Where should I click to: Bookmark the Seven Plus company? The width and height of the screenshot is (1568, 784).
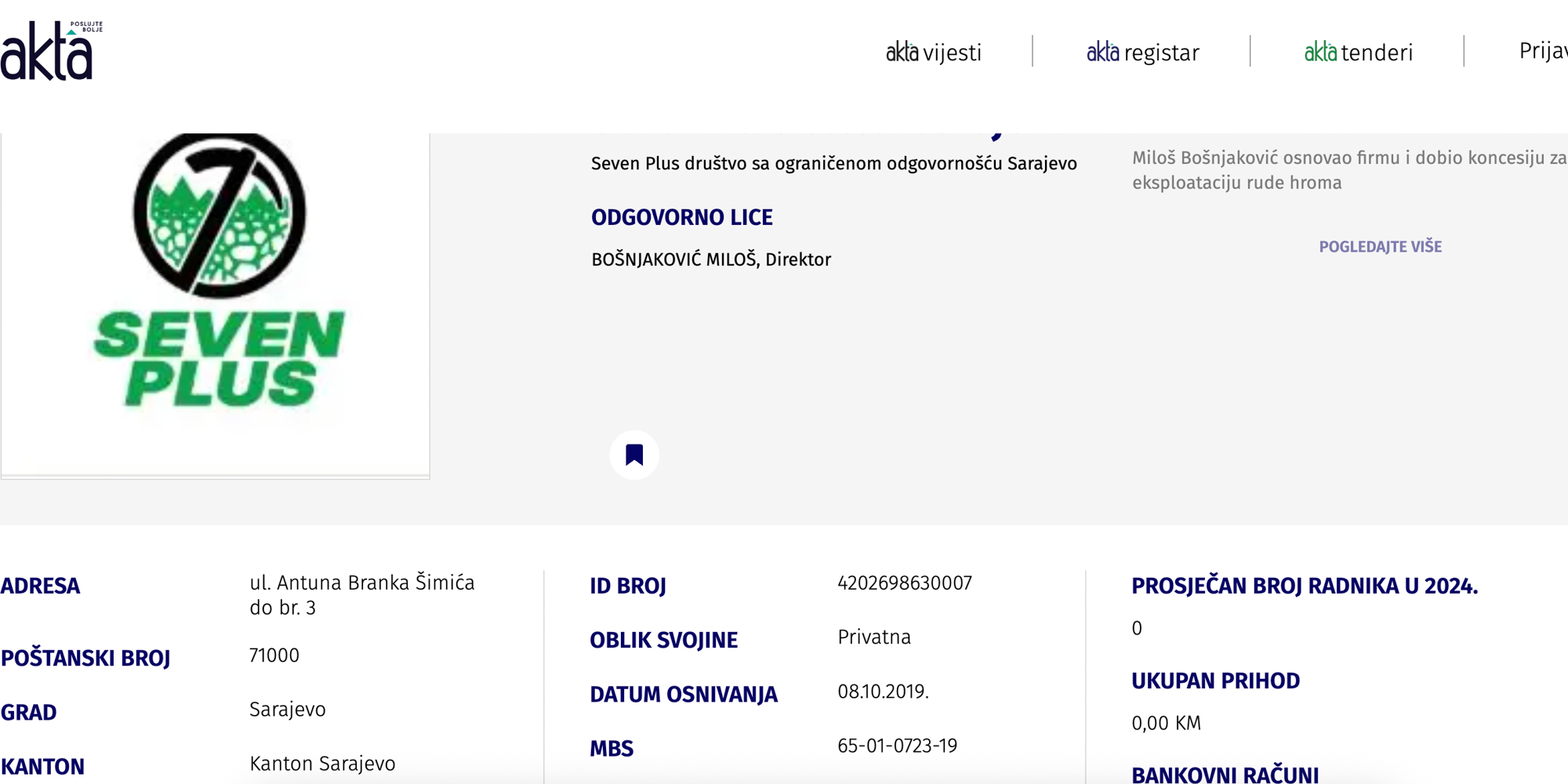(634, 455)
